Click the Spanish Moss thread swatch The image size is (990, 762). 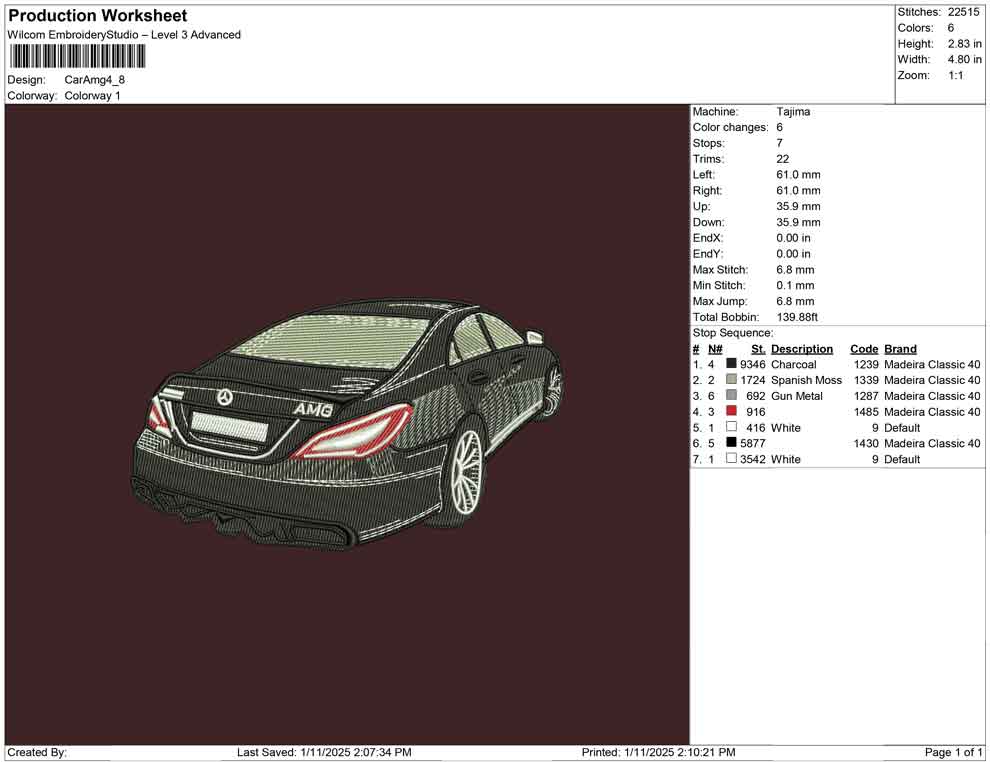(x=731, y=380)
